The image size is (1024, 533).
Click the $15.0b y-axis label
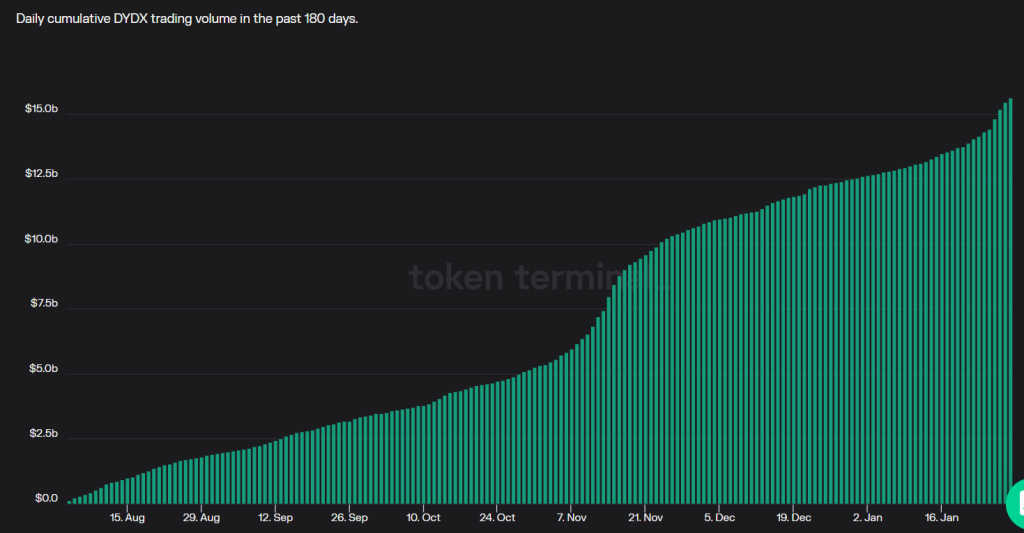[x=41, y=108]
